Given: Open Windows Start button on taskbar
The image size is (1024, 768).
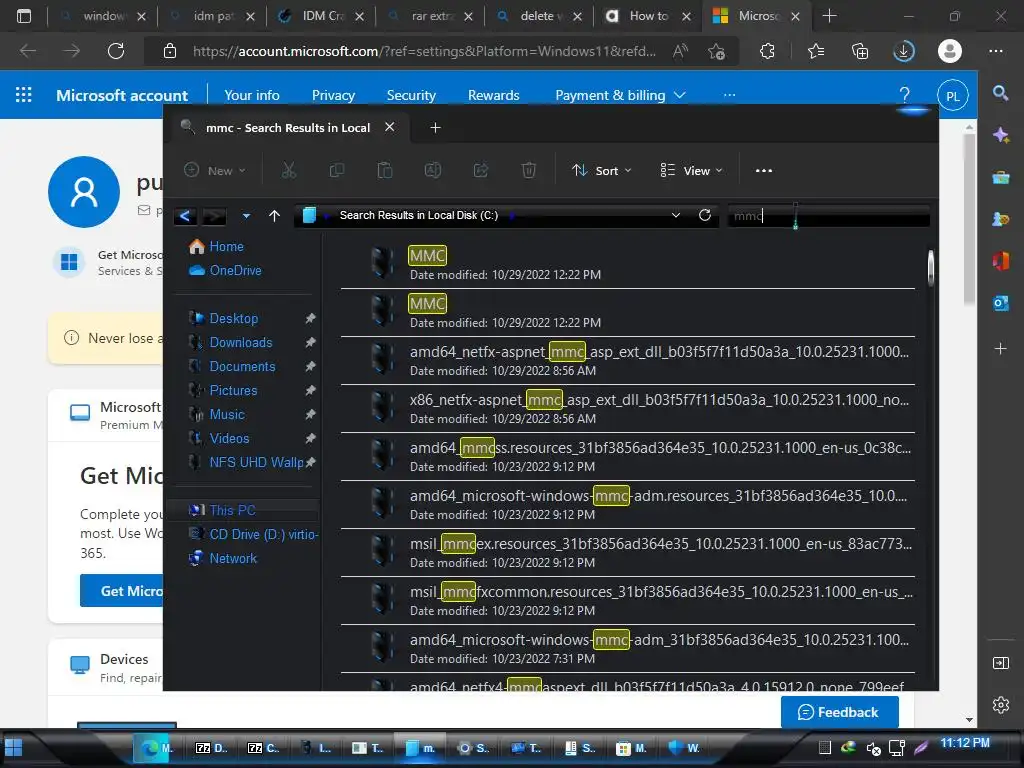Looking at the screenshot, I should point(14,747).
